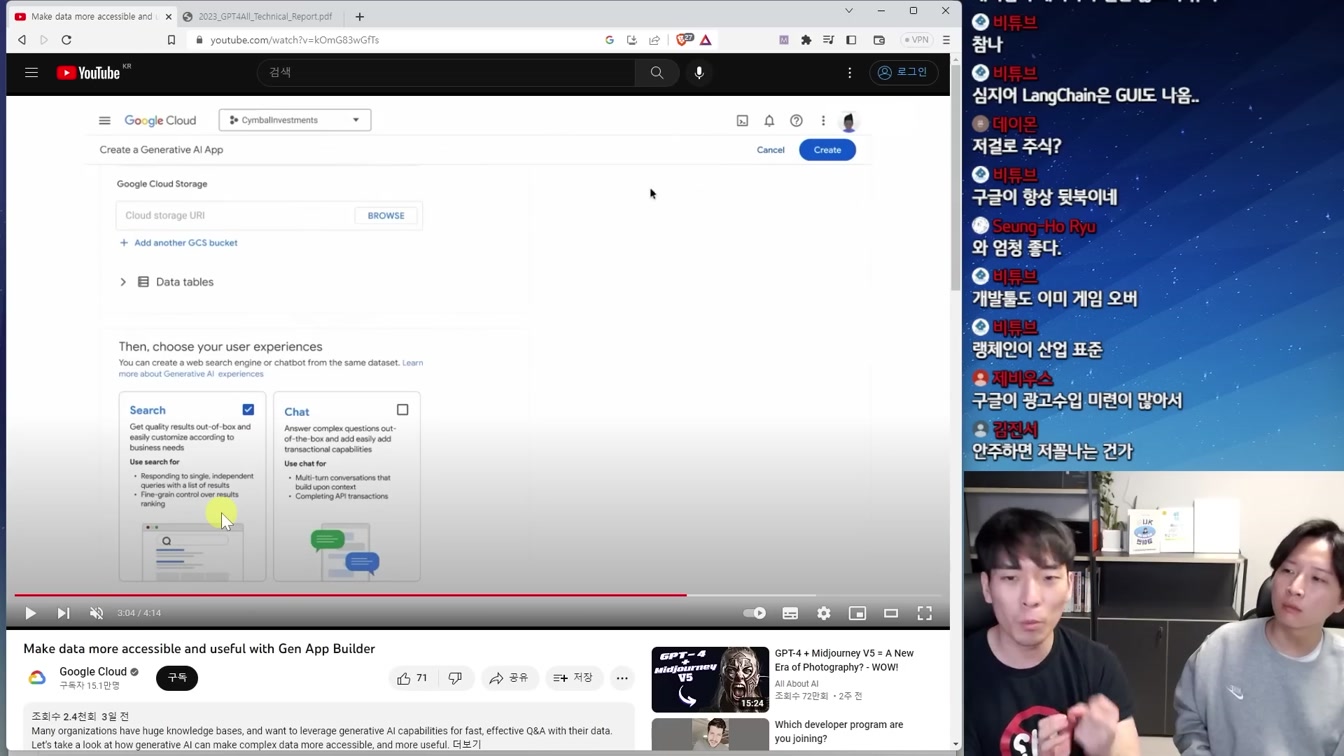This screenshot has width=1344, height=756.
Task: Click the VPN button in the toolbar
Action: [x=916, y=40]
